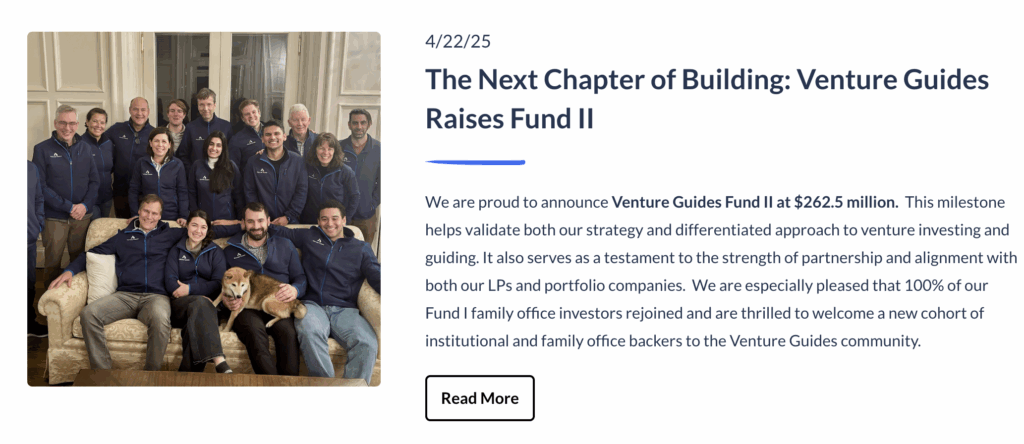Click the blue divider under the headline
This screenshot has width=1024, height=444.
click(x=475, y=162)
